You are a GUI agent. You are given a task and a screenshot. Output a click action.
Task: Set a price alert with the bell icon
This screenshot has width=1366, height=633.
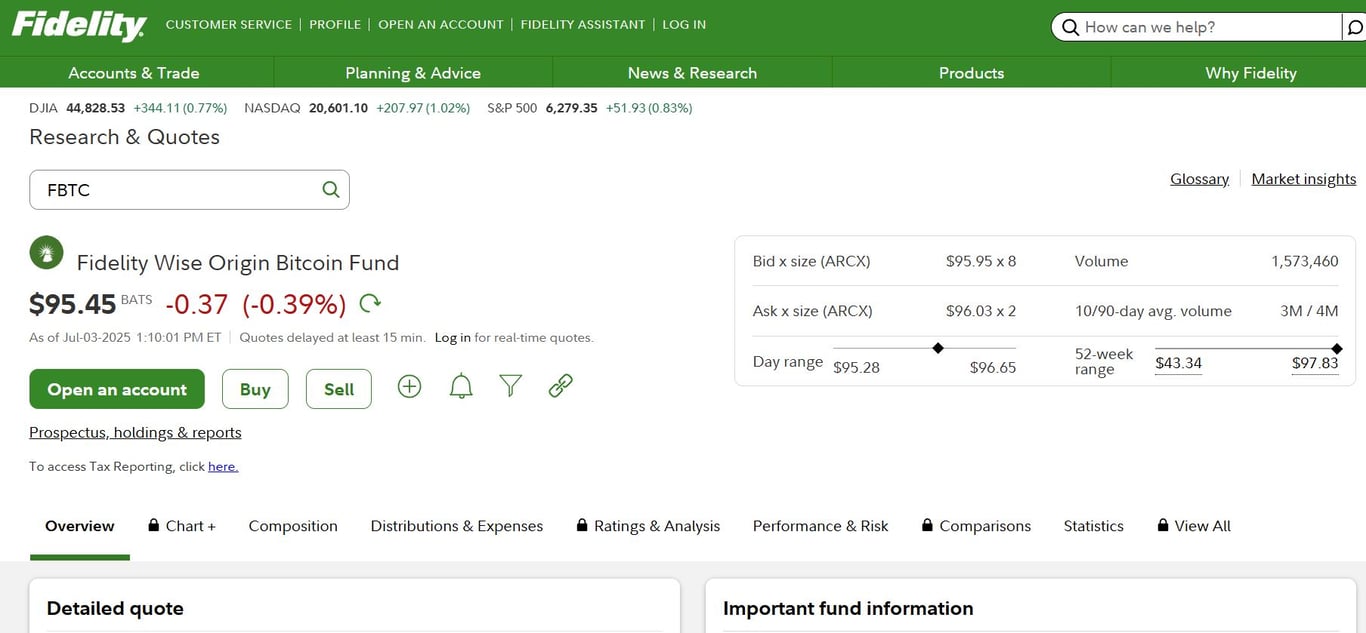(x=460, y=385)
